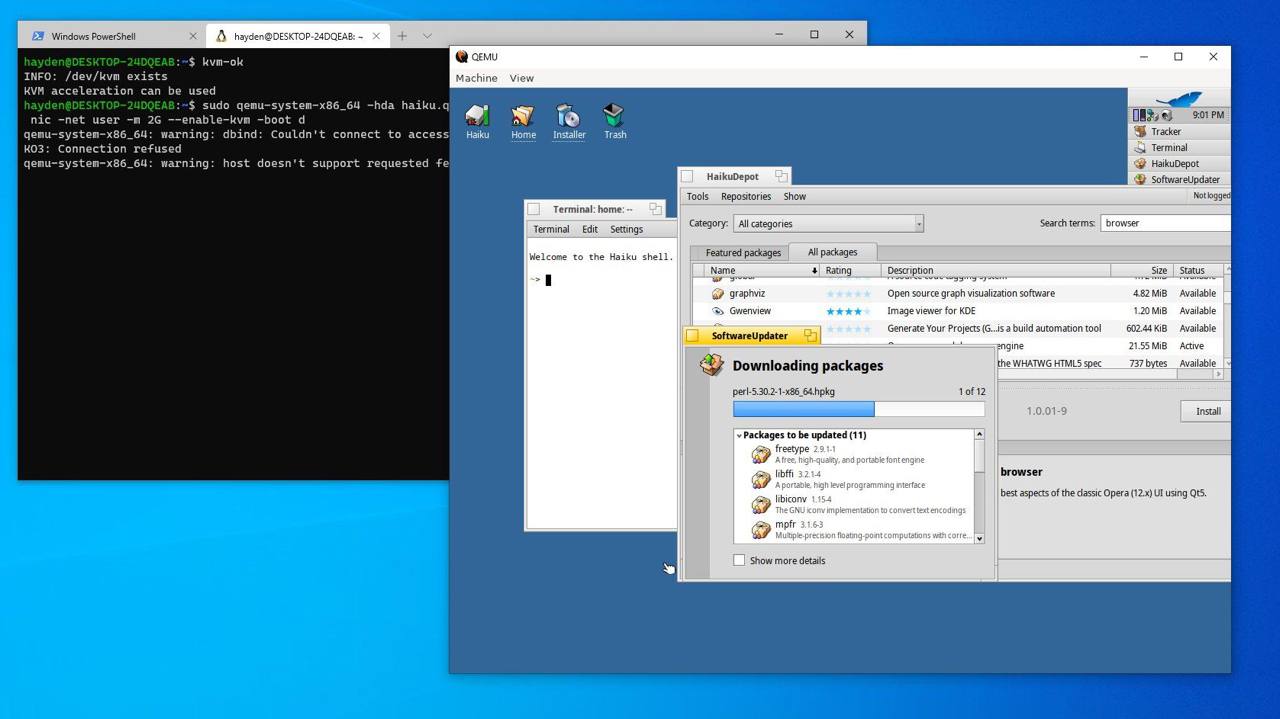Click the zoom button on the SoftwareUpdater title tab
The height and width of the screenshot is (719, 1280).
(x=810, y=335)
